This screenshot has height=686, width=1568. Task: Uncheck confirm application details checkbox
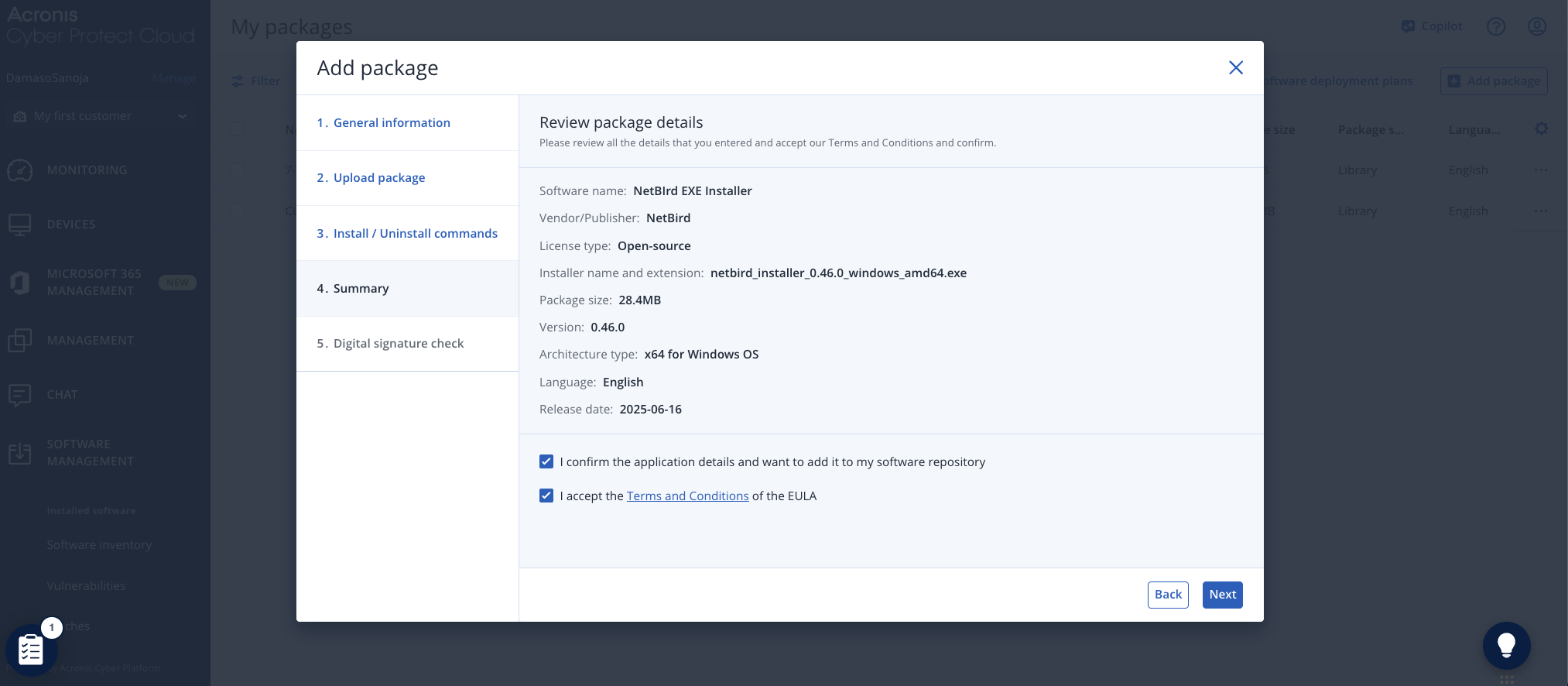(546, 461)
